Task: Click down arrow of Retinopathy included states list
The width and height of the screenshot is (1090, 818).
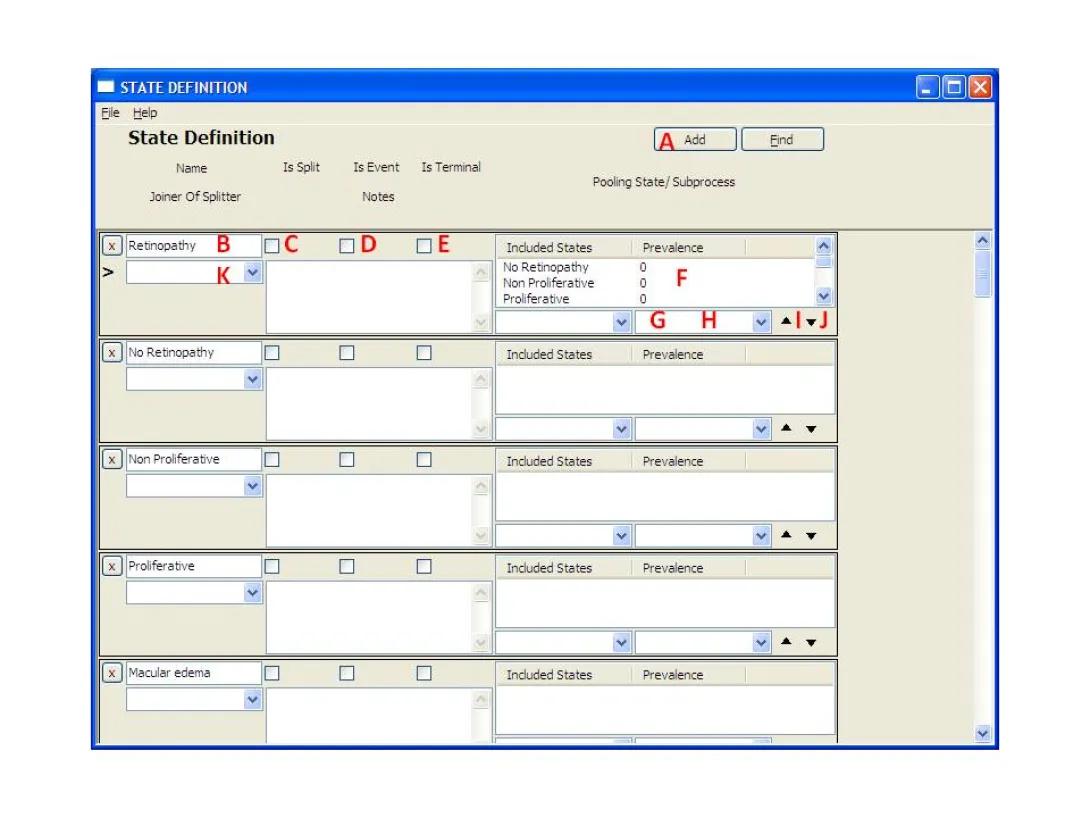Action: click(824, 297)
